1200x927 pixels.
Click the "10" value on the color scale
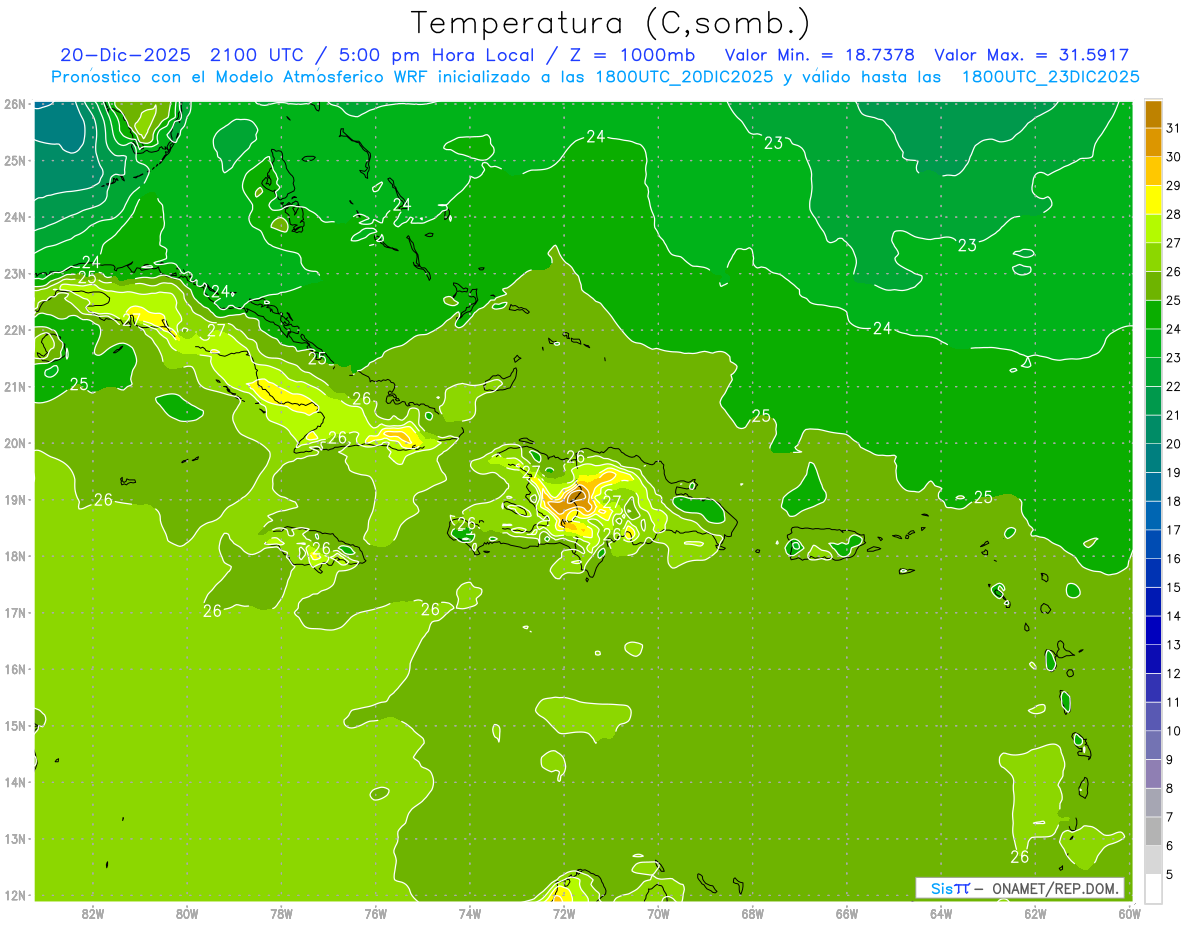(x=1173, y=731)
